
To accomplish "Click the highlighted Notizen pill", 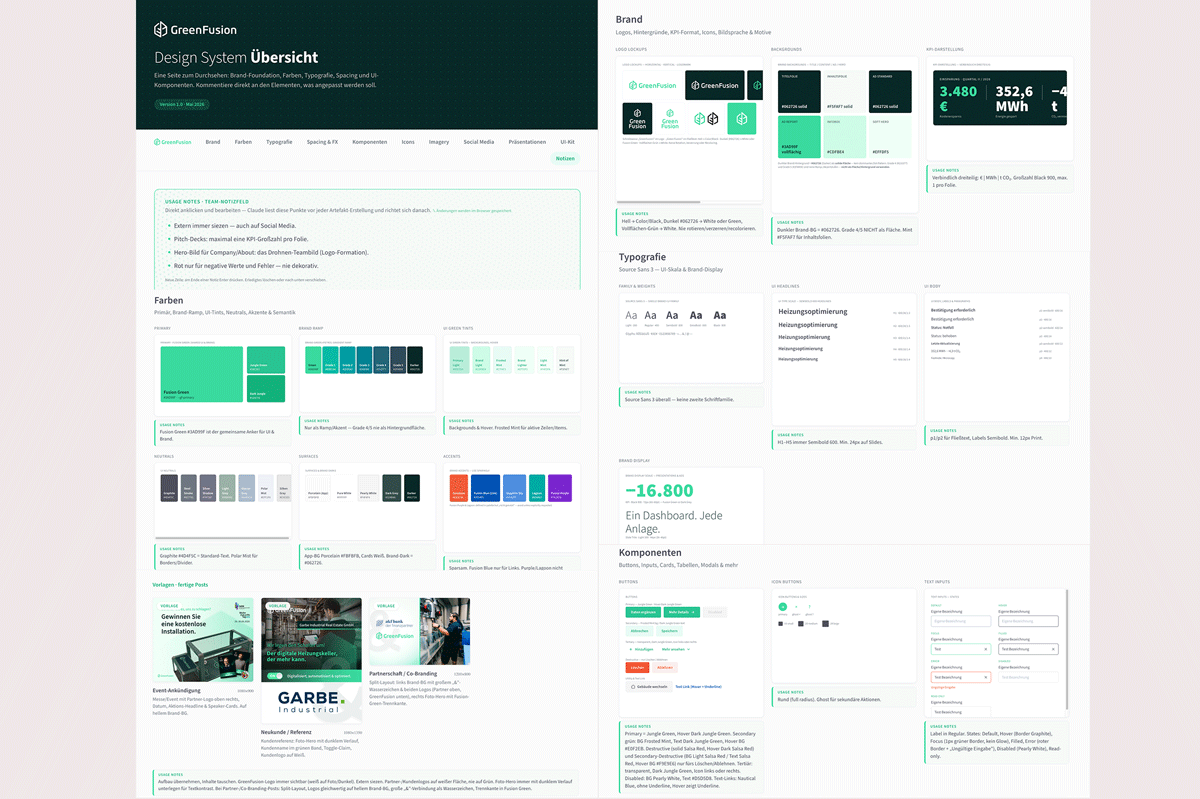I will 566,158.
